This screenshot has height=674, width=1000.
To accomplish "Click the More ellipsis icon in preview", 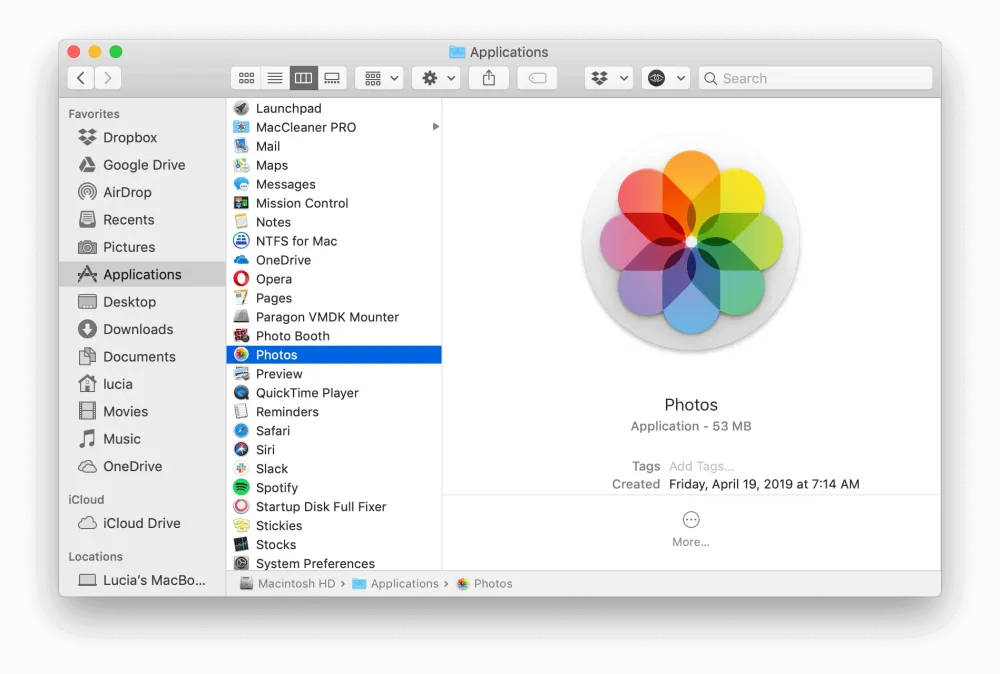I will click(691, 520).
